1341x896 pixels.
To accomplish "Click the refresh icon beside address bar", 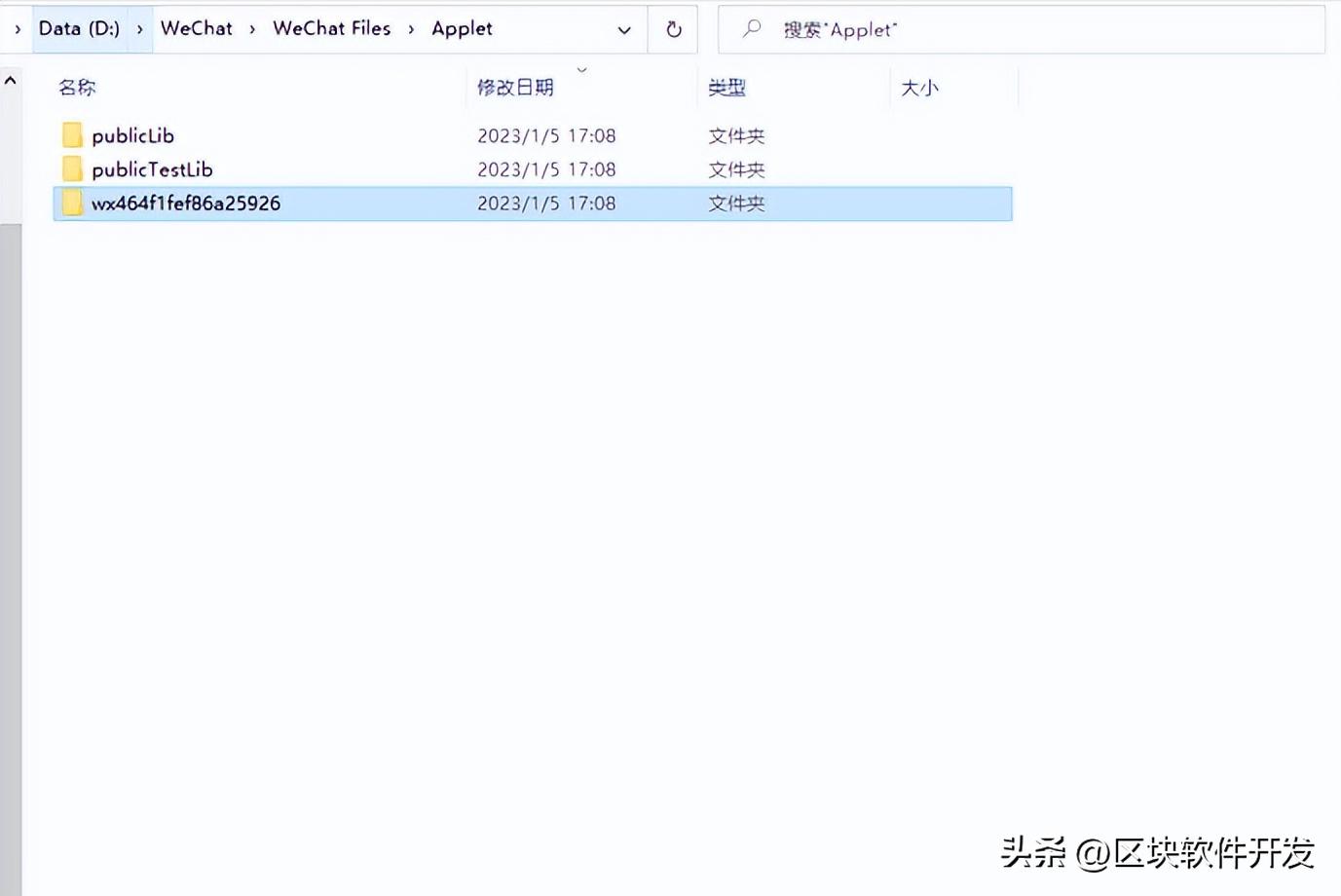I will point(673,29).
